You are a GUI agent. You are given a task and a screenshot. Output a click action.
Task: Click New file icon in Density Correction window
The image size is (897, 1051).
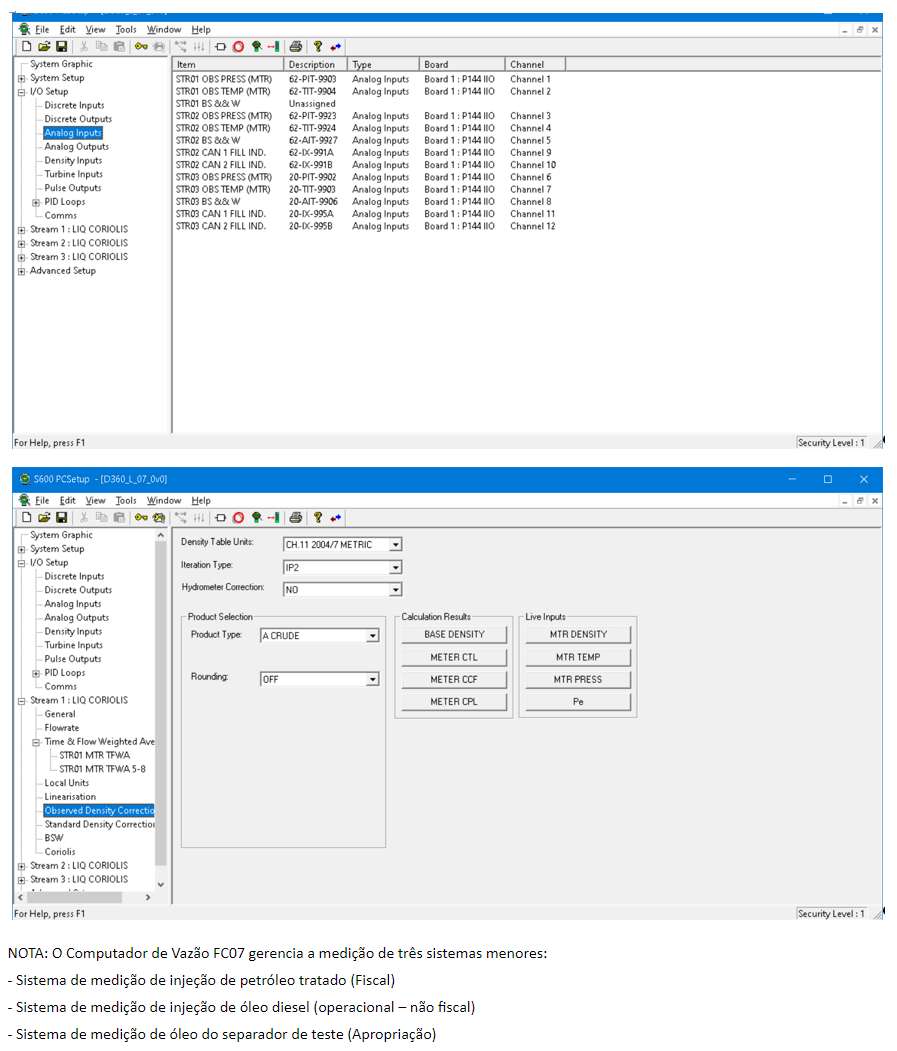(x=27, y=517)
